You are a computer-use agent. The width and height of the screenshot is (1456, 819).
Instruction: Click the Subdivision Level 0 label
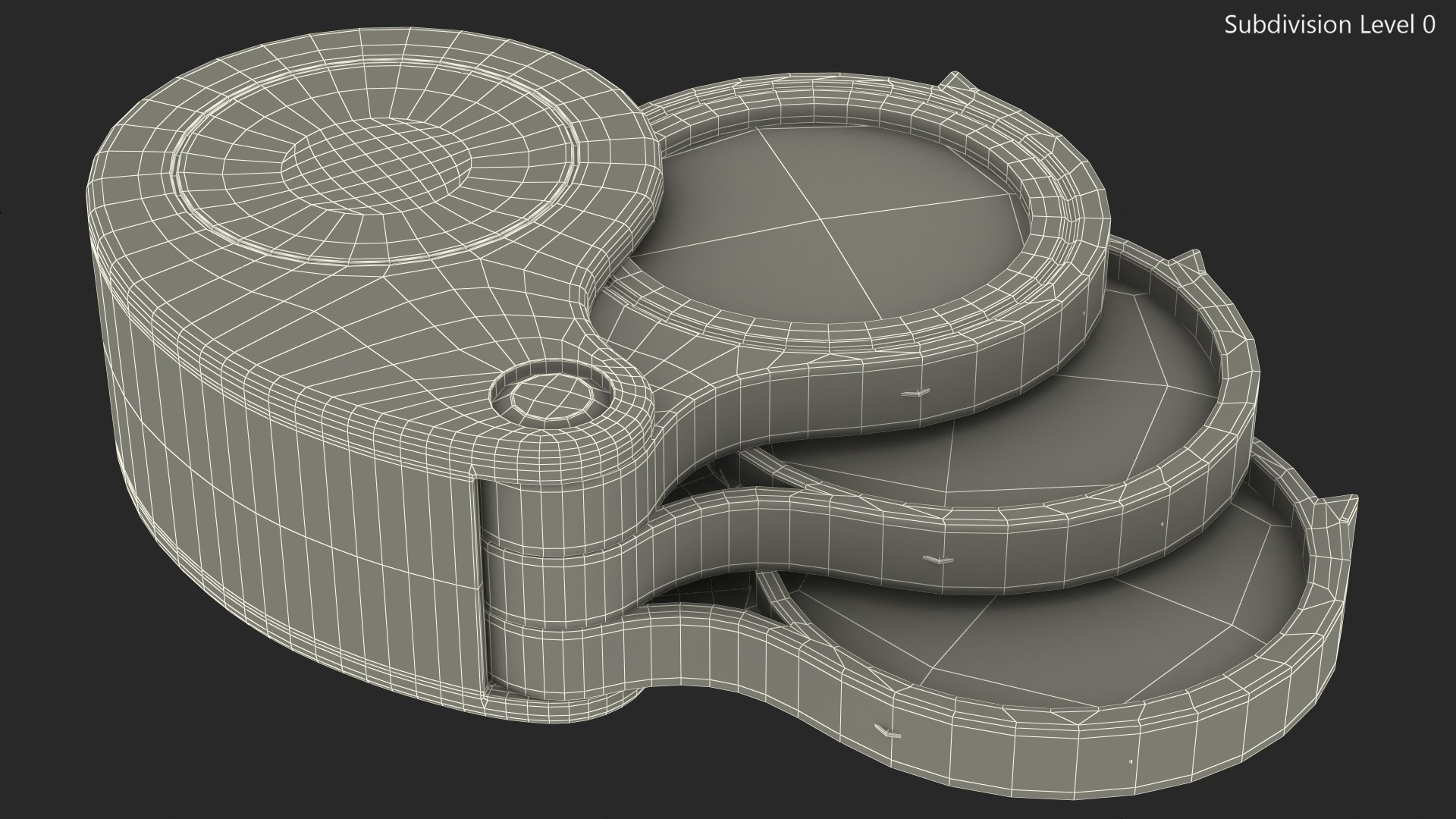tap(1329, 25)
